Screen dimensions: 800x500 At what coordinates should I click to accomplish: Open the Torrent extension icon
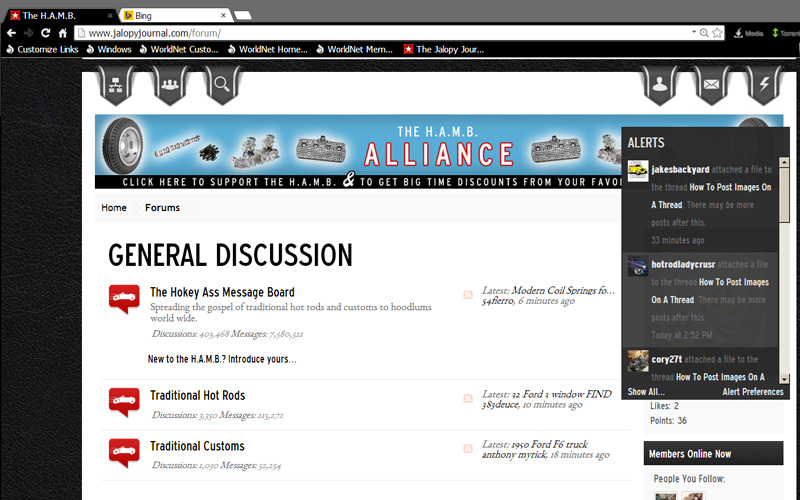[x=786, y=33]
